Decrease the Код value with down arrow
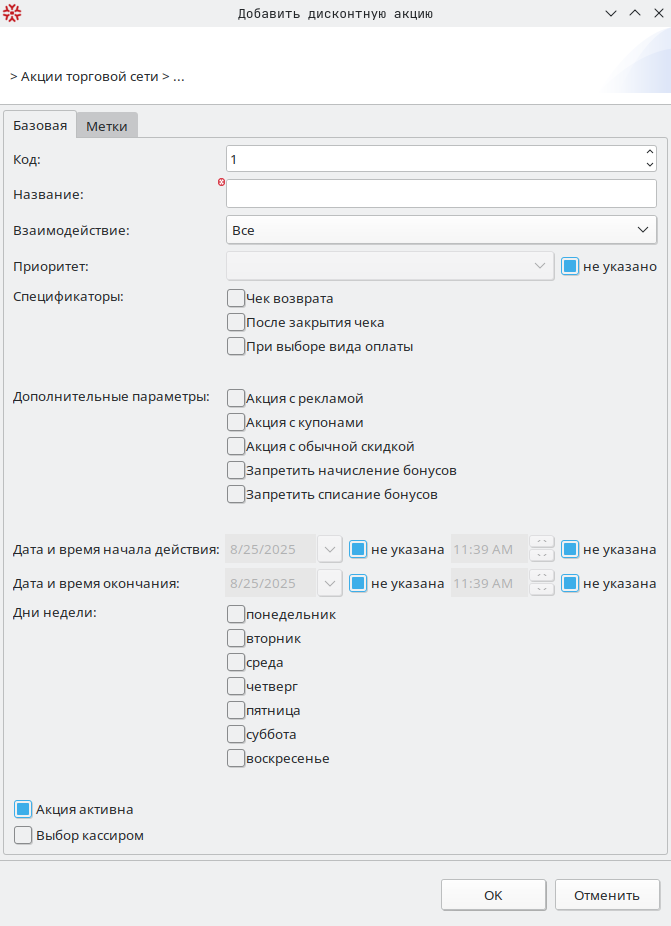The height and width of the screenshot is (926, 671). coord(650,164)
